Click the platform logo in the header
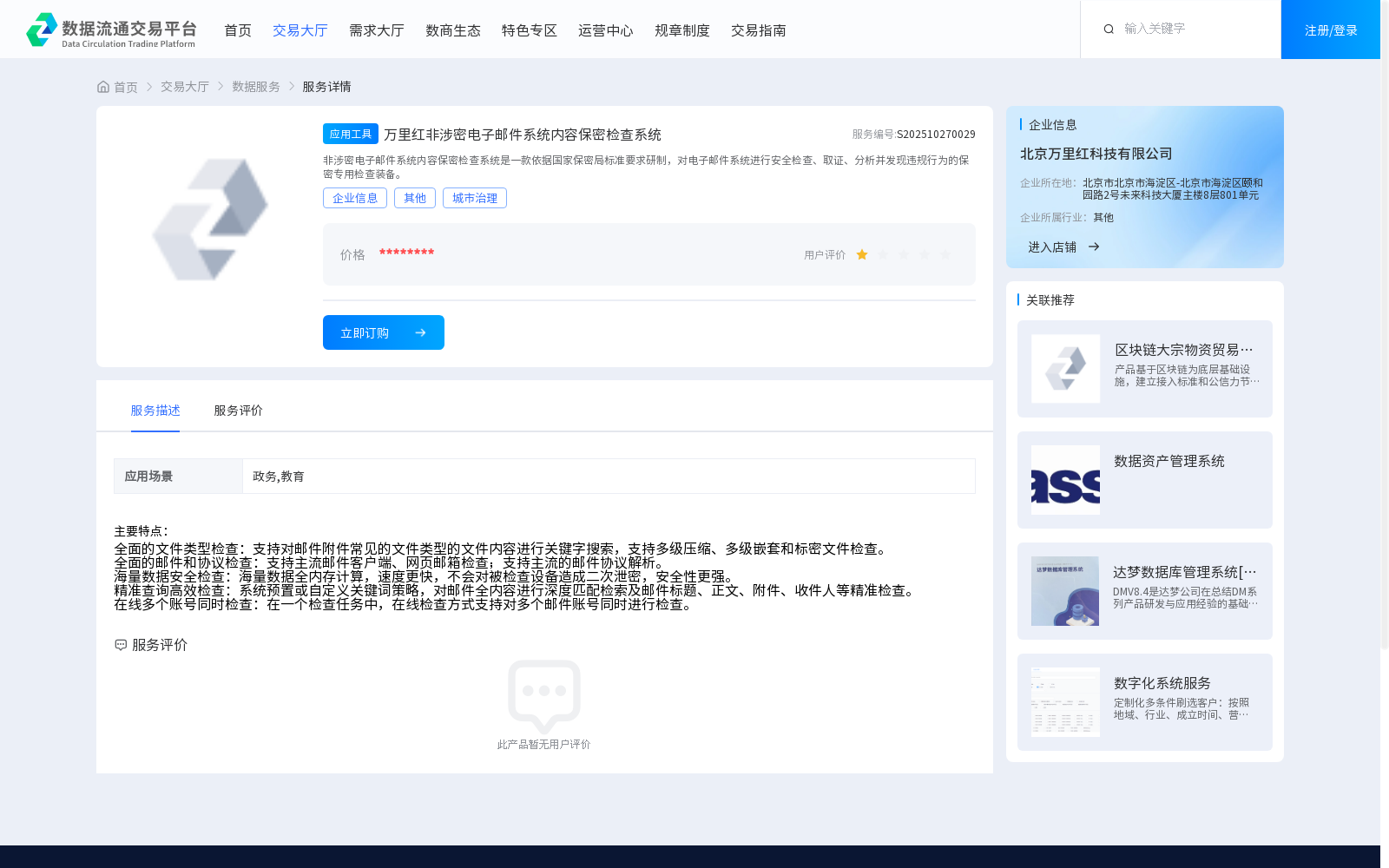 tap(111, 30)
